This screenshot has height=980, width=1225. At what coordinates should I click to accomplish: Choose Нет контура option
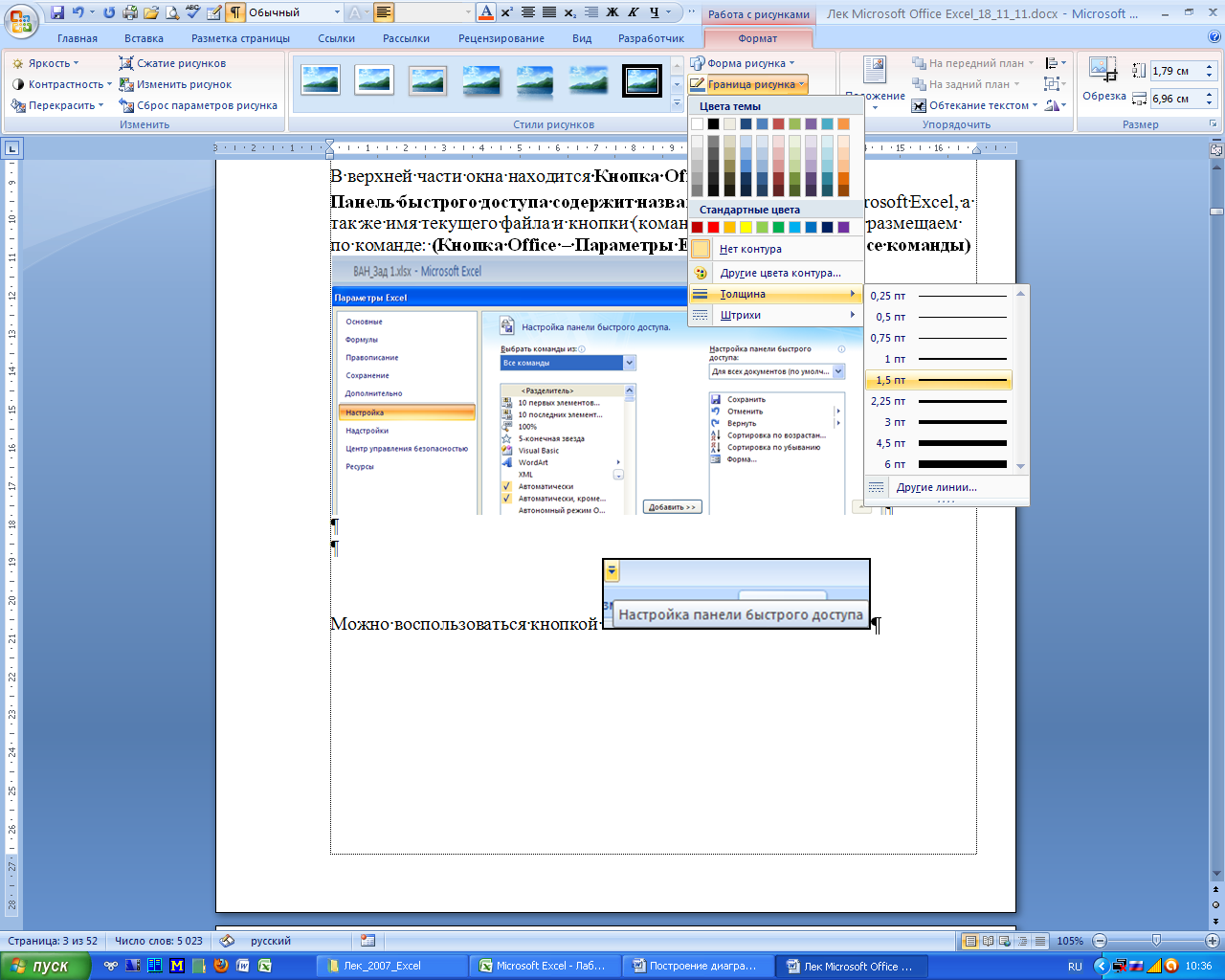[x=775, y=249]
